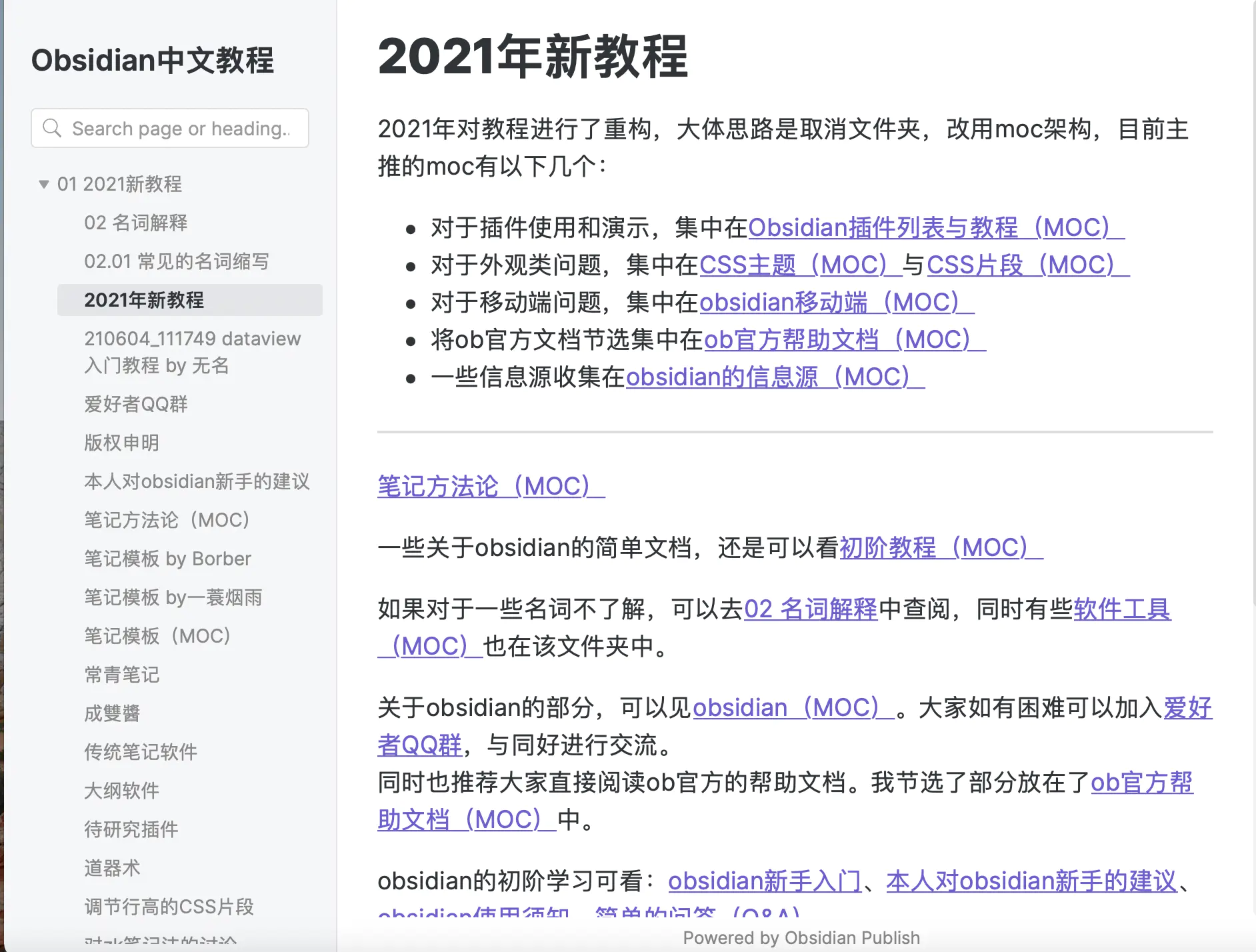Click the Obsidian中文教程 site title
The height and width of the screenshot is (952, 1256).
pos(153,60)
